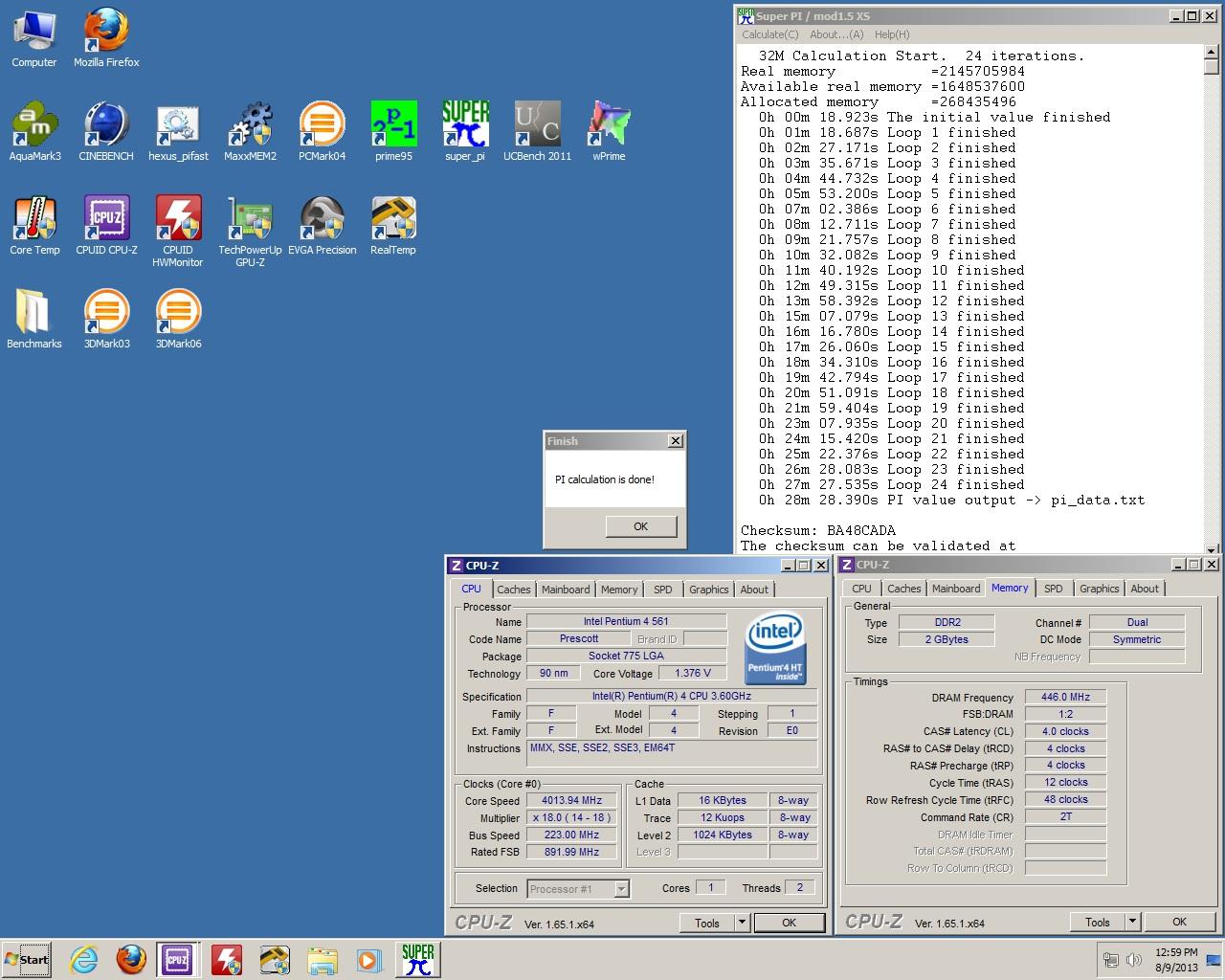Image resolution: width=1225 pixels, height=980 pixels.
Task: Switch to SPD tab in right CPU-Z
Action: pos(1054,589)
